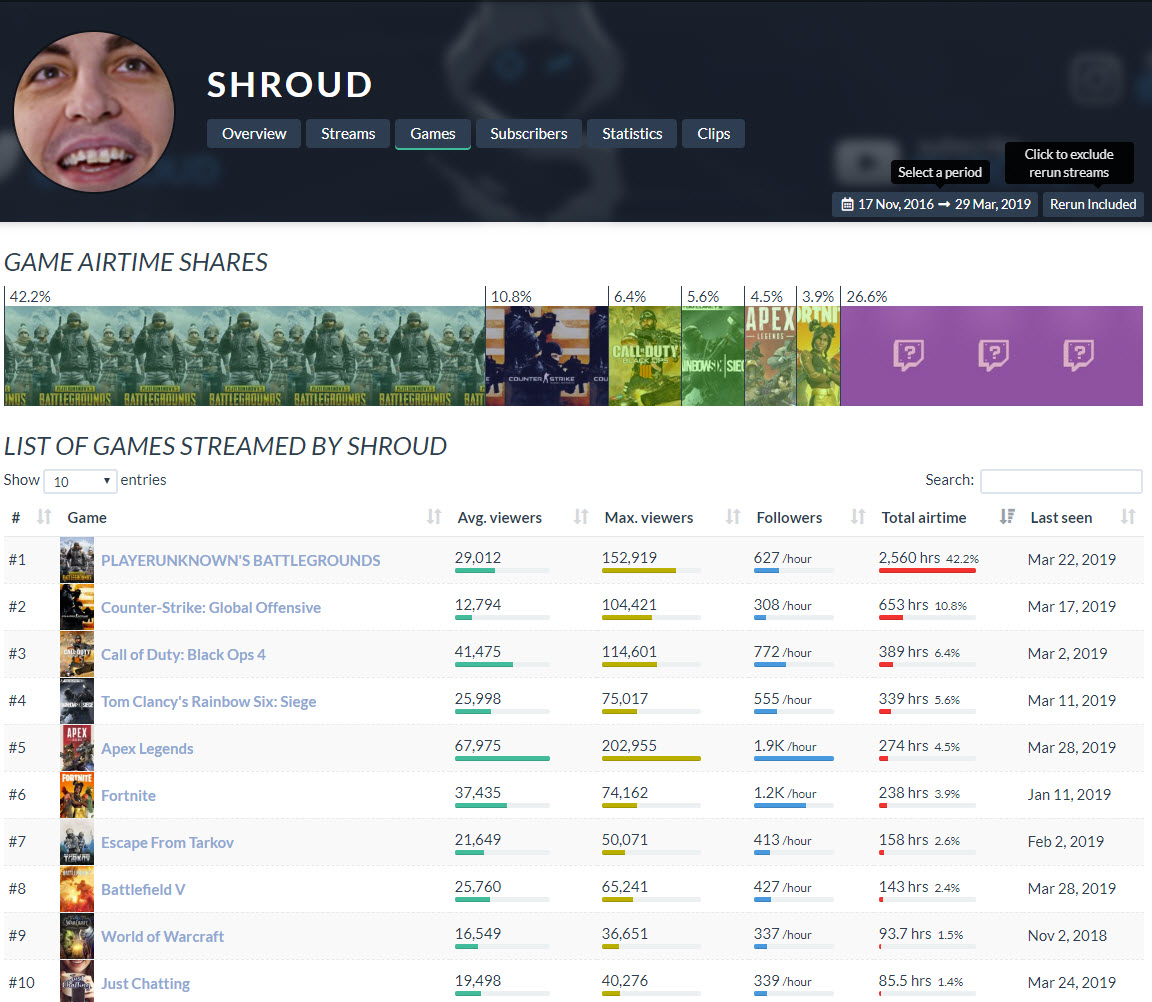Open the Just Chatting link
This screenshot has width=1152, height=1002.
pyautogui.click(x=145, y=984)
